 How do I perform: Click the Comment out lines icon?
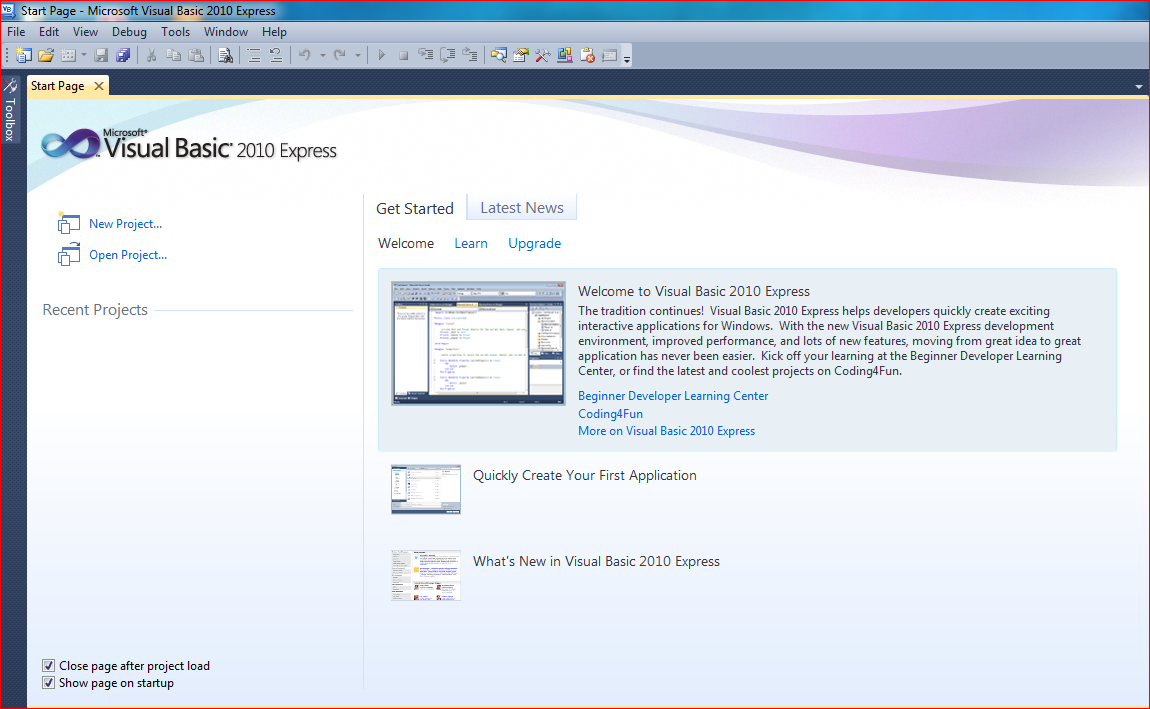[254, 55]
